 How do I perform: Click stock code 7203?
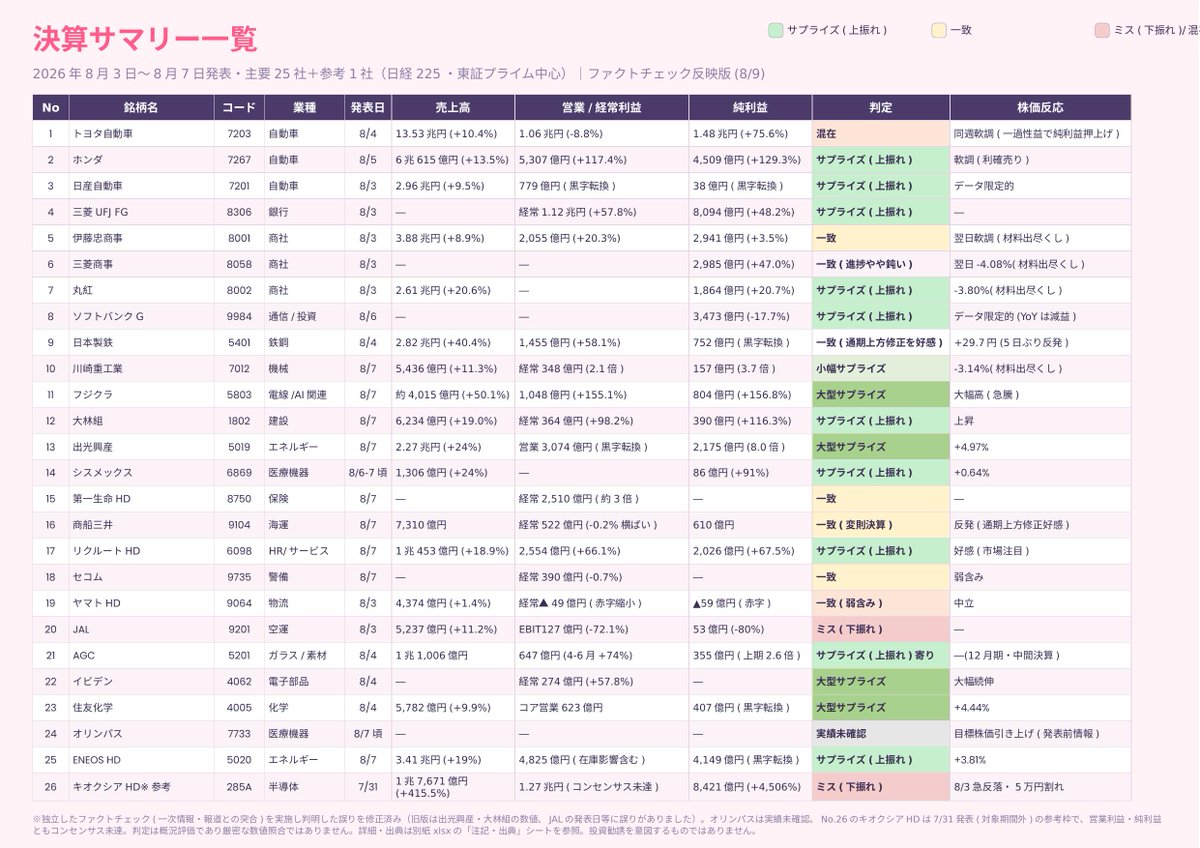[238, 133]
